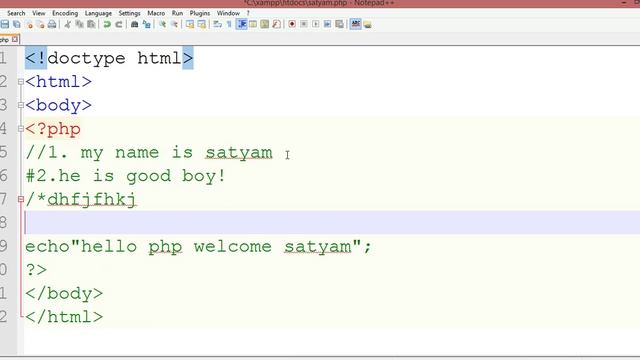The width and height of the screenshot is (640, 360).
Task: Click the Paste toolbar icon
Action: pos(91,24)
